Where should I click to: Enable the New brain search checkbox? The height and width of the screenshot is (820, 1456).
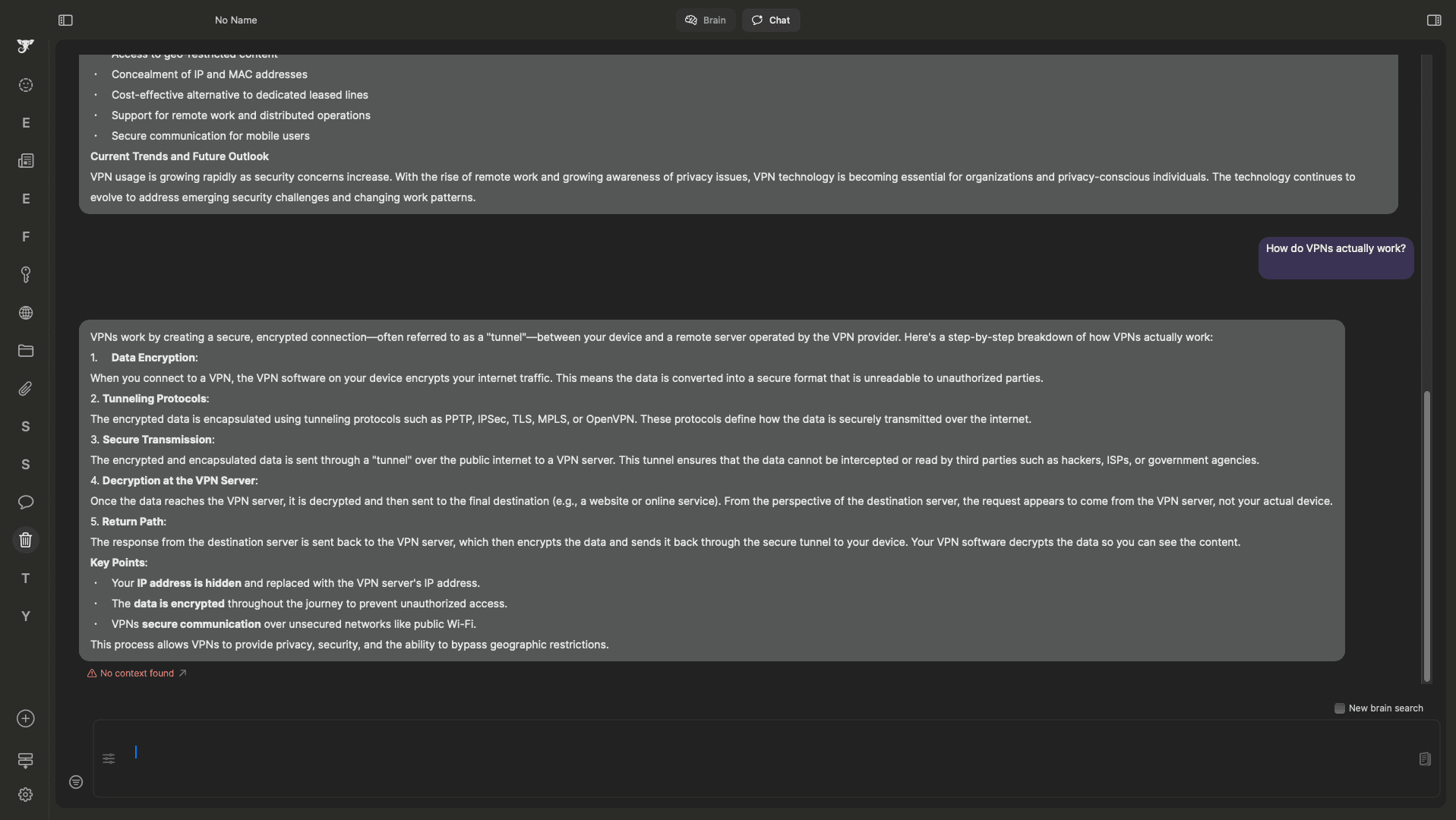point(1340,708)
